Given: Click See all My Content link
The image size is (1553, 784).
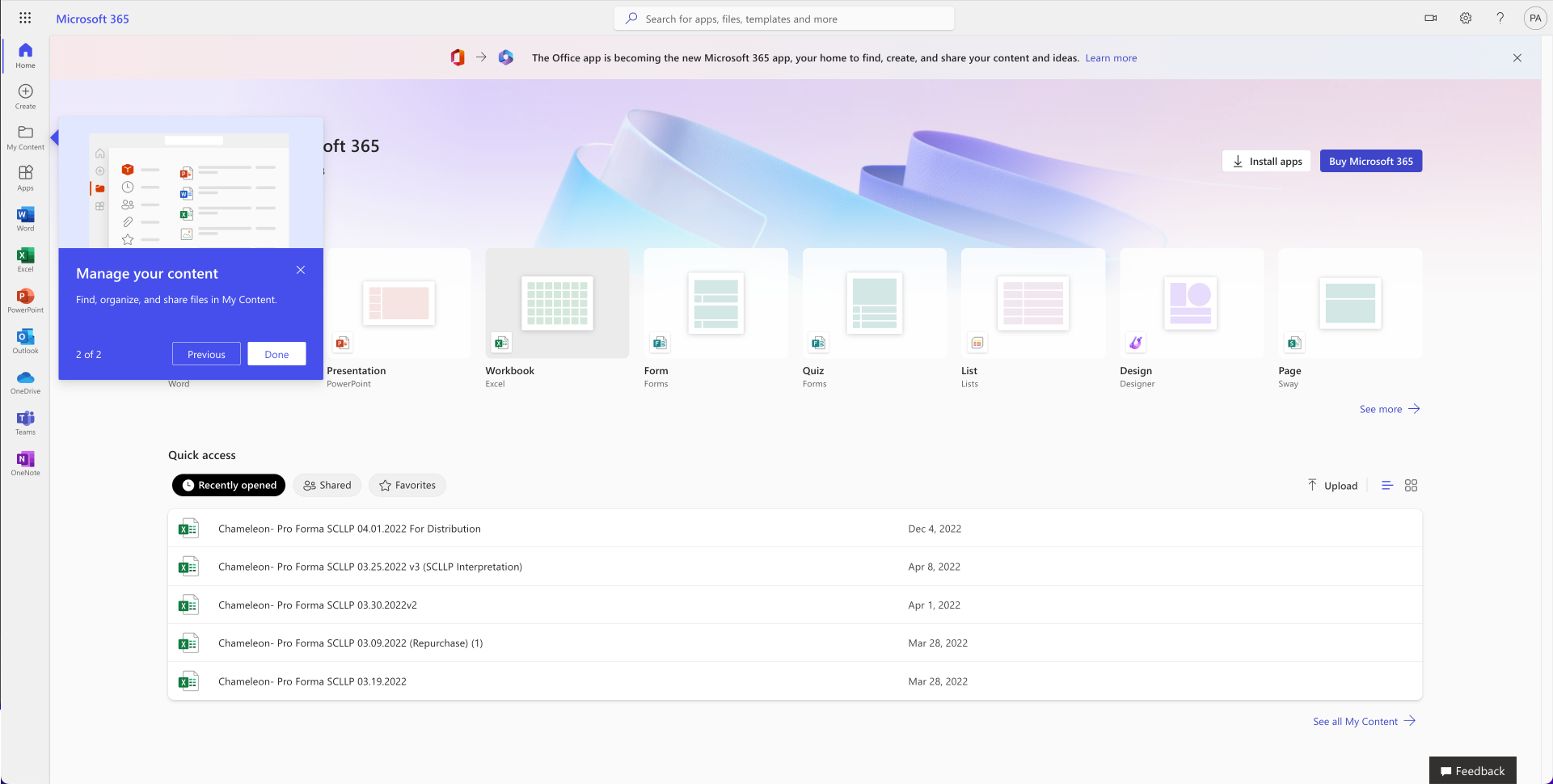Looking at the screenshot, I should click(x=1364, y=721).
